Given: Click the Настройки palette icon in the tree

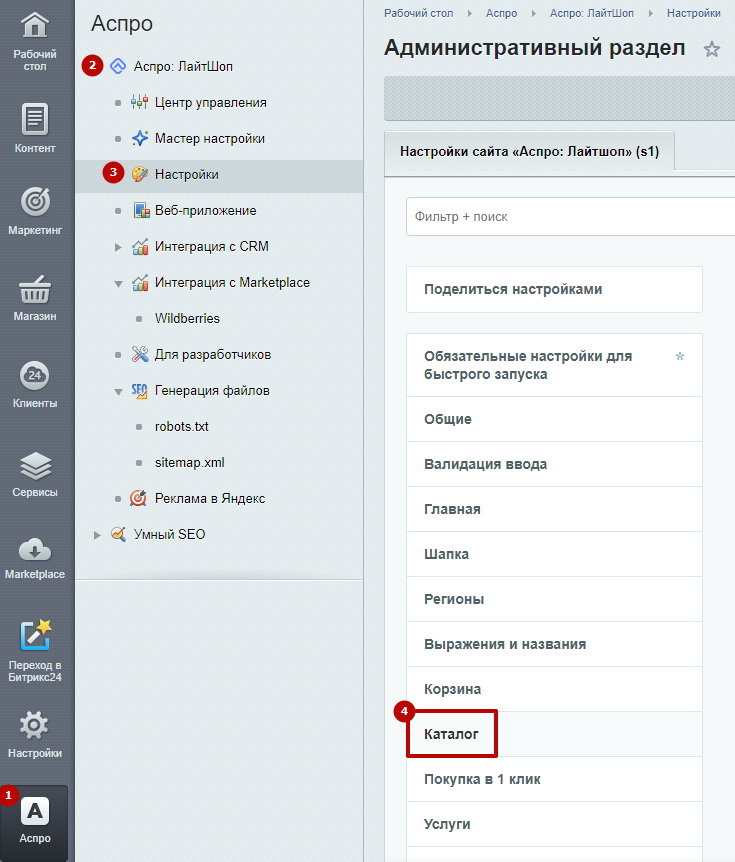Looking at the screenshot, I should [140, 174].
